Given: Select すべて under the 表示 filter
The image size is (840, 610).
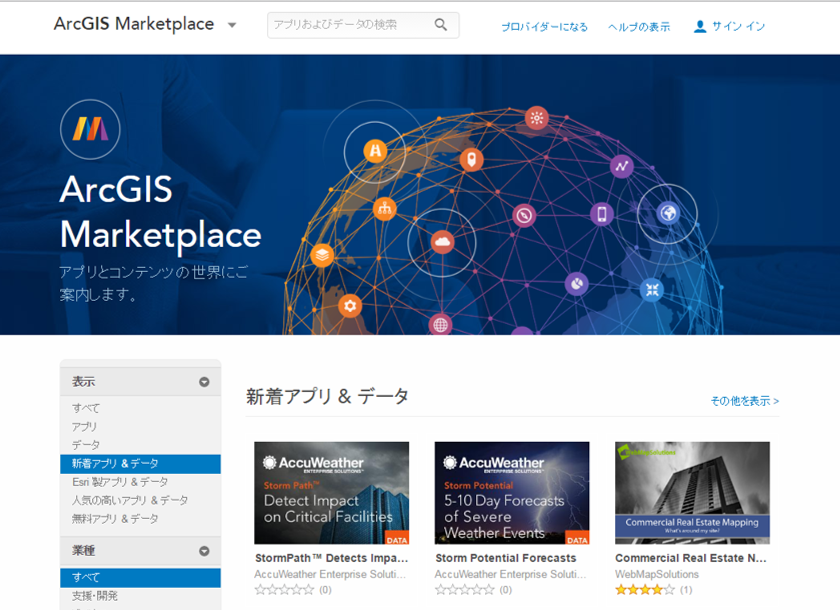Looking at the screenshot, I should click(x=86, y=408).
